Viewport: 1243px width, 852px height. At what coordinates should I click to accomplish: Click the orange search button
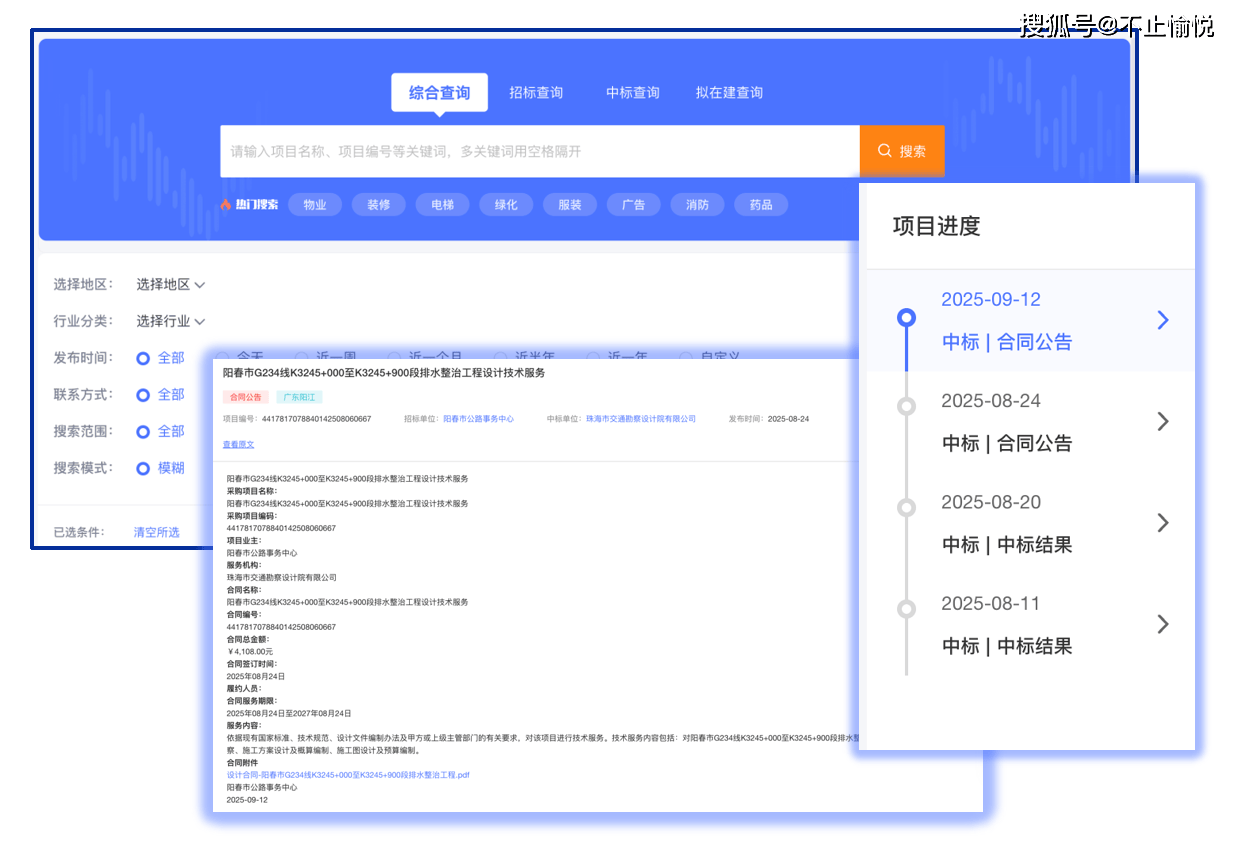coord(901,151)
